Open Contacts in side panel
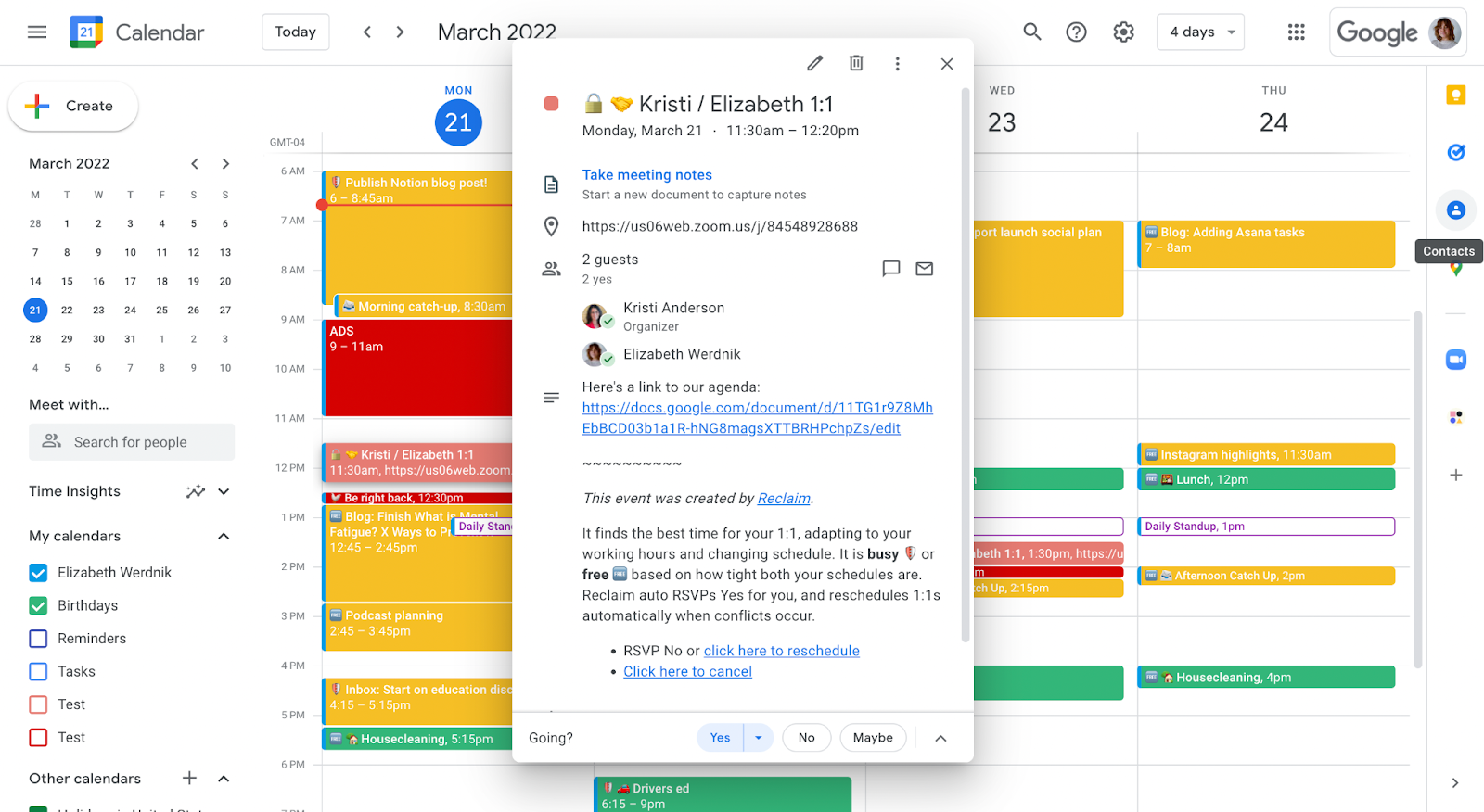 1456,210
